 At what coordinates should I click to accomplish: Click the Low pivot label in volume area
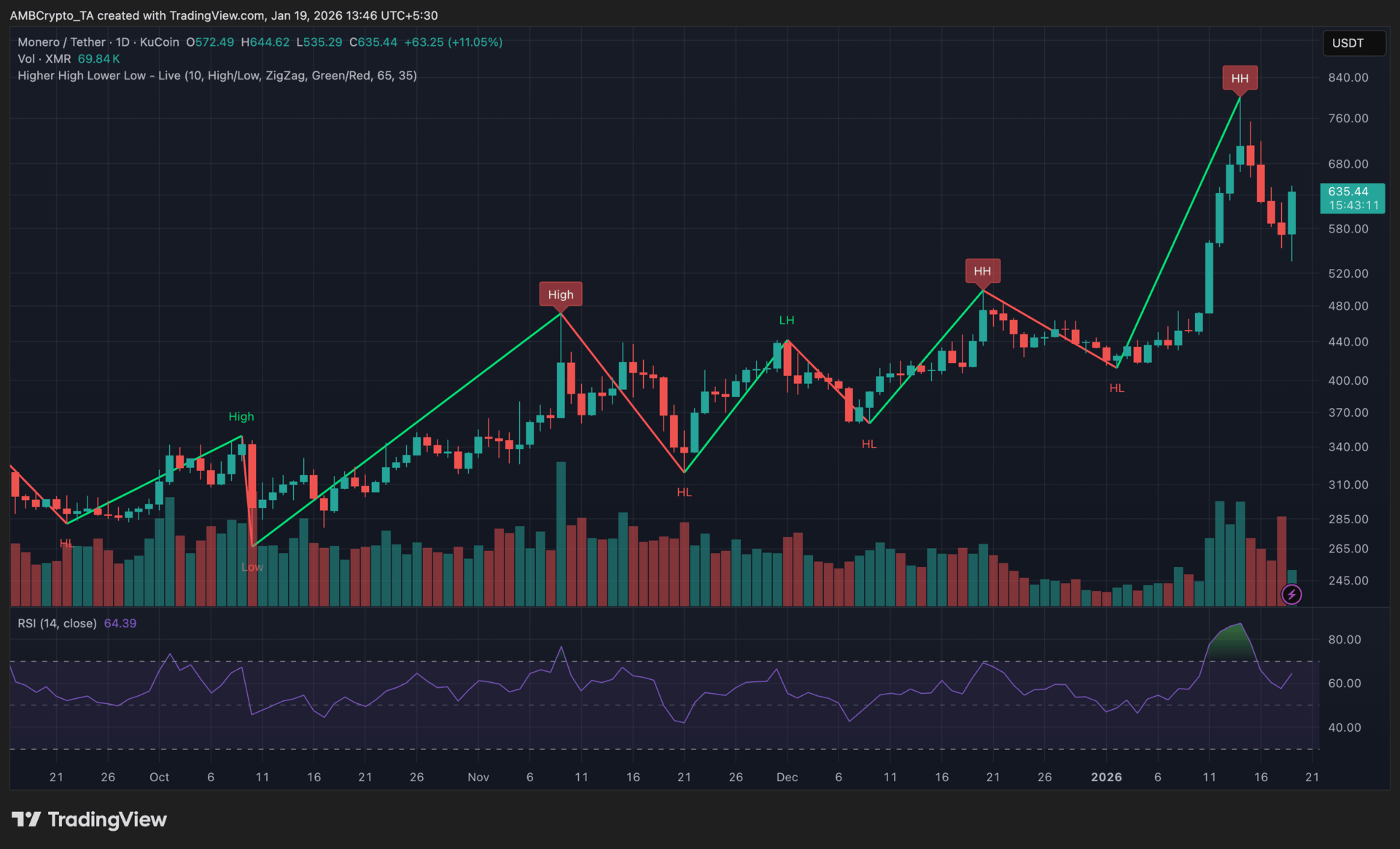(x=252, y=567)
